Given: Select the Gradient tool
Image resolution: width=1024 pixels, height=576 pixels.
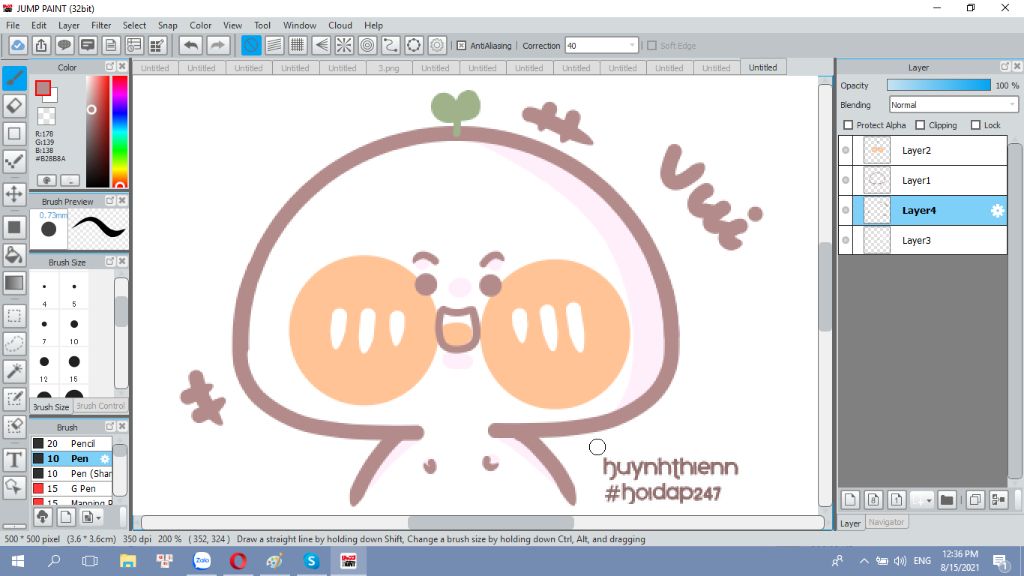Looking at the screenshot, I should (14, 283).
